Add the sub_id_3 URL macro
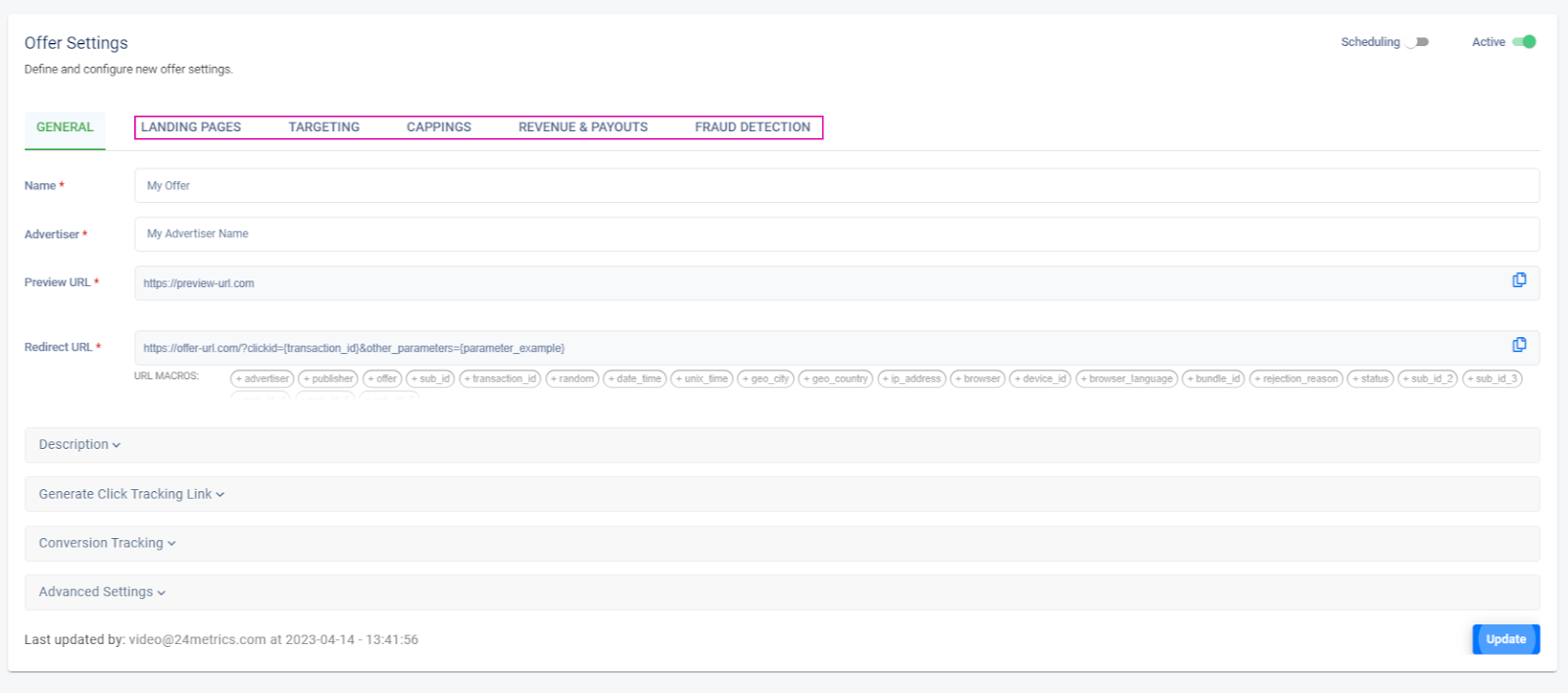The height and width of the screenshot is (693, 1568). click(x=1493, y=378)
